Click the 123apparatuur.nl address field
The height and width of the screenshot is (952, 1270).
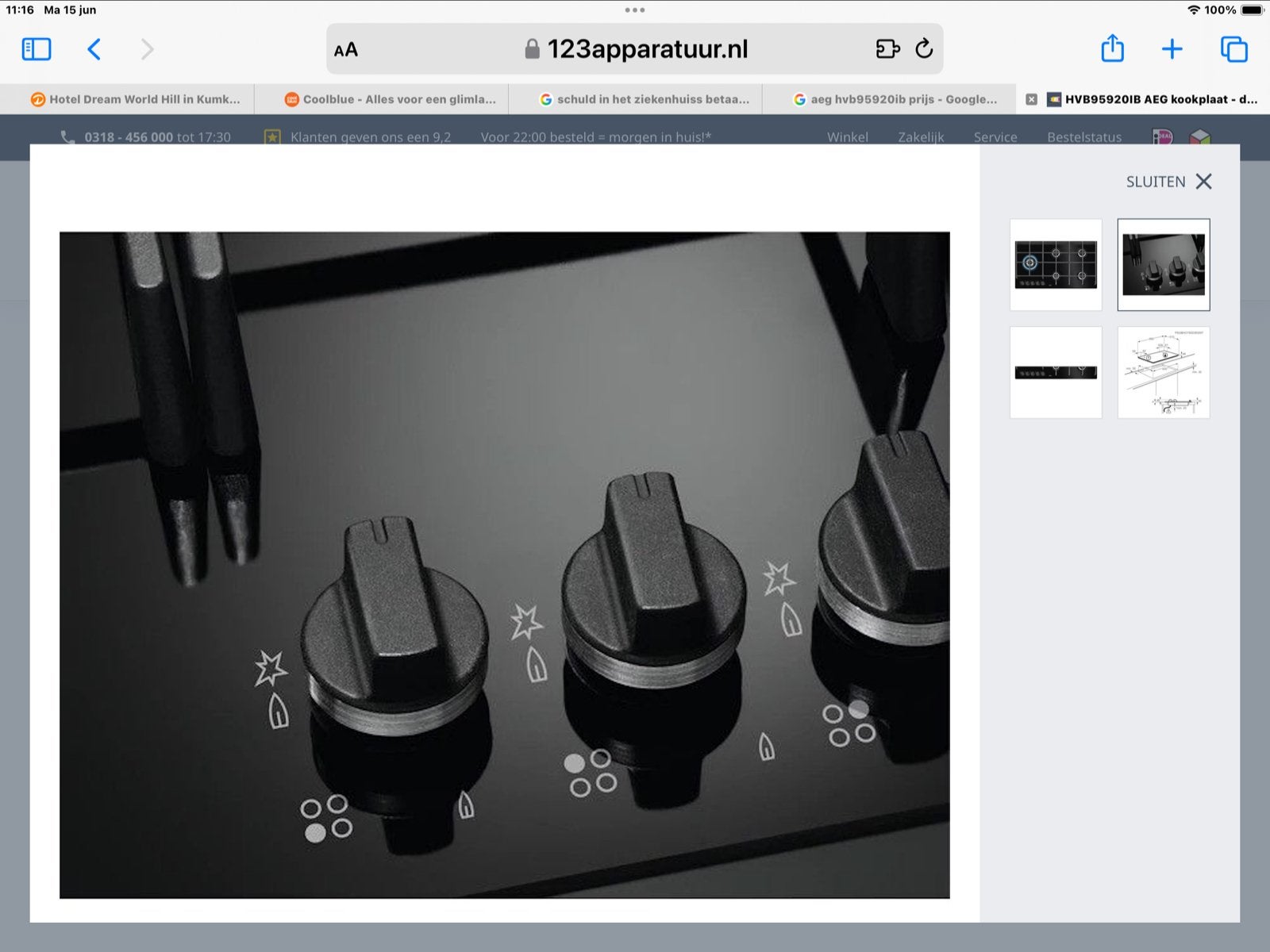pos(635,49)
